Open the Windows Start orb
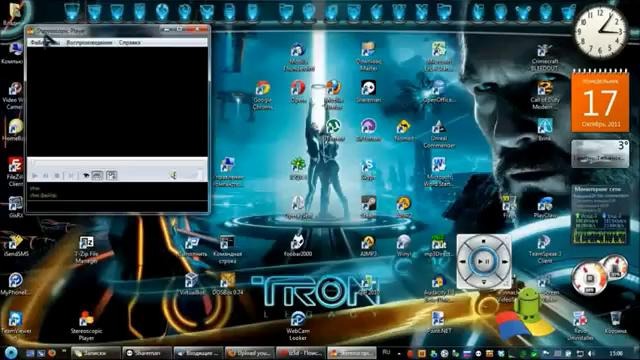The width and height of the screenshot is (640, 360). 11,352
